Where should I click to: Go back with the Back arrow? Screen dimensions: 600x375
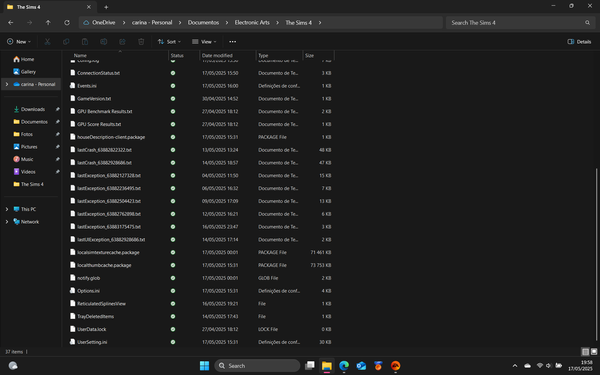(11, 23)
